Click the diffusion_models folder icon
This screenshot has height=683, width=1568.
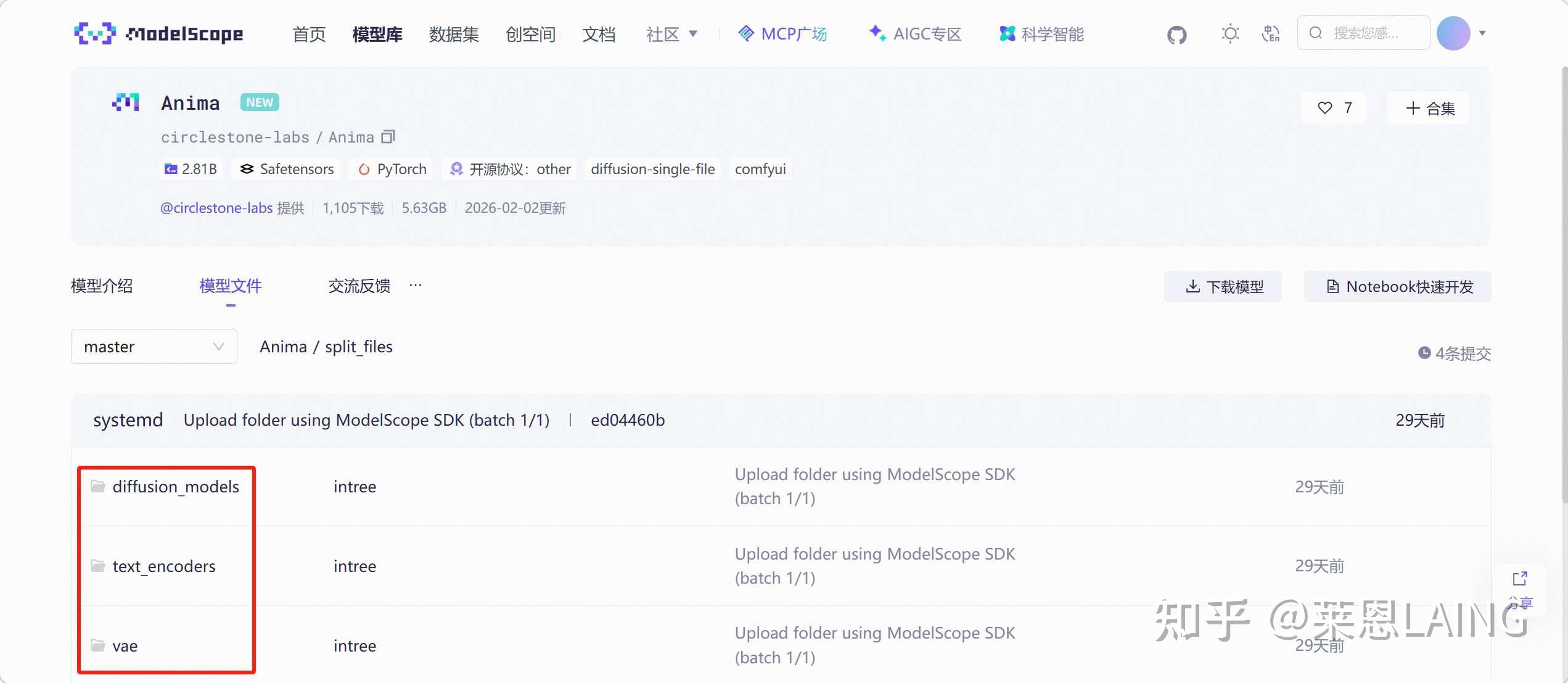[97, 486]
